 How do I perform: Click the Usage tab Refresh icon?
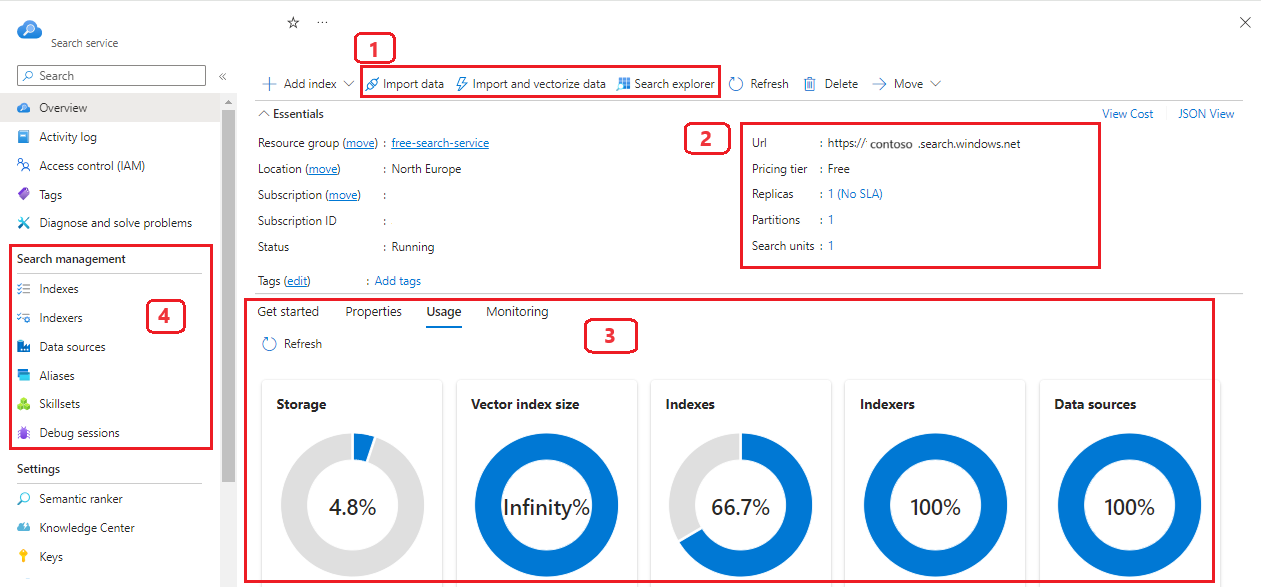tap(269, 344)
